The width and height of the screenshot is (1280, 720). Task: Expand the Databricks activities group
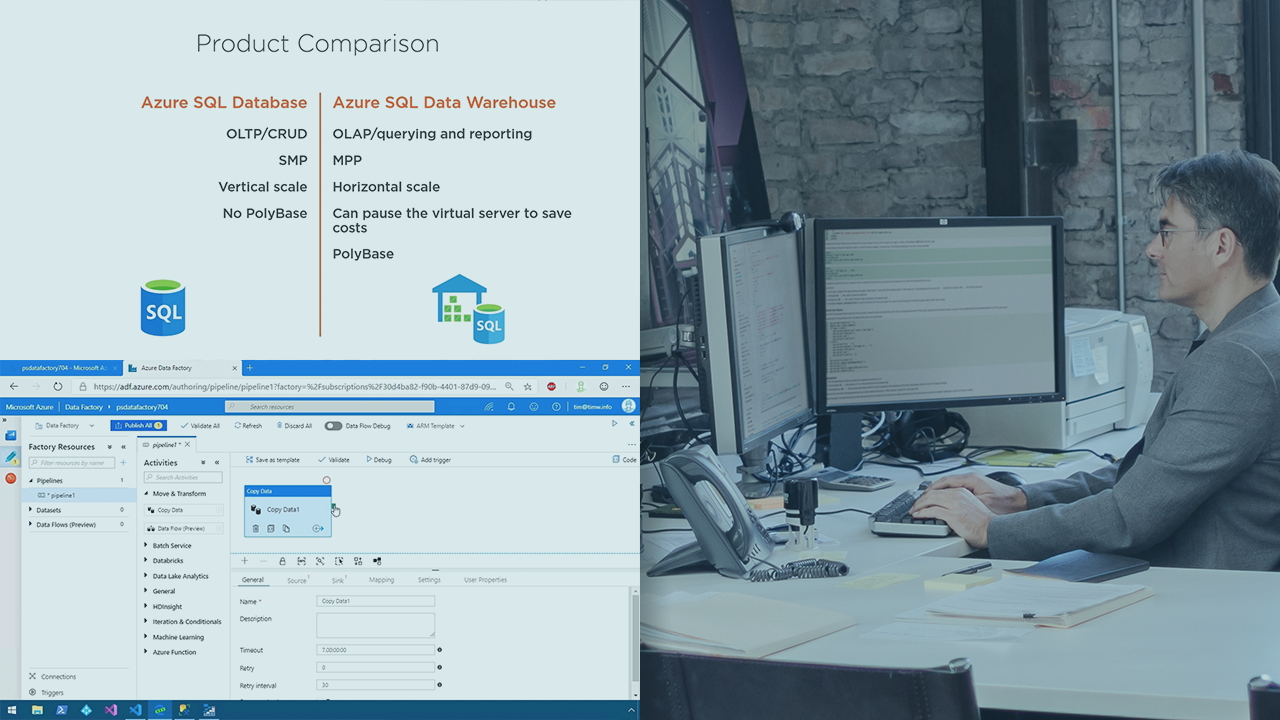(147, 561)
